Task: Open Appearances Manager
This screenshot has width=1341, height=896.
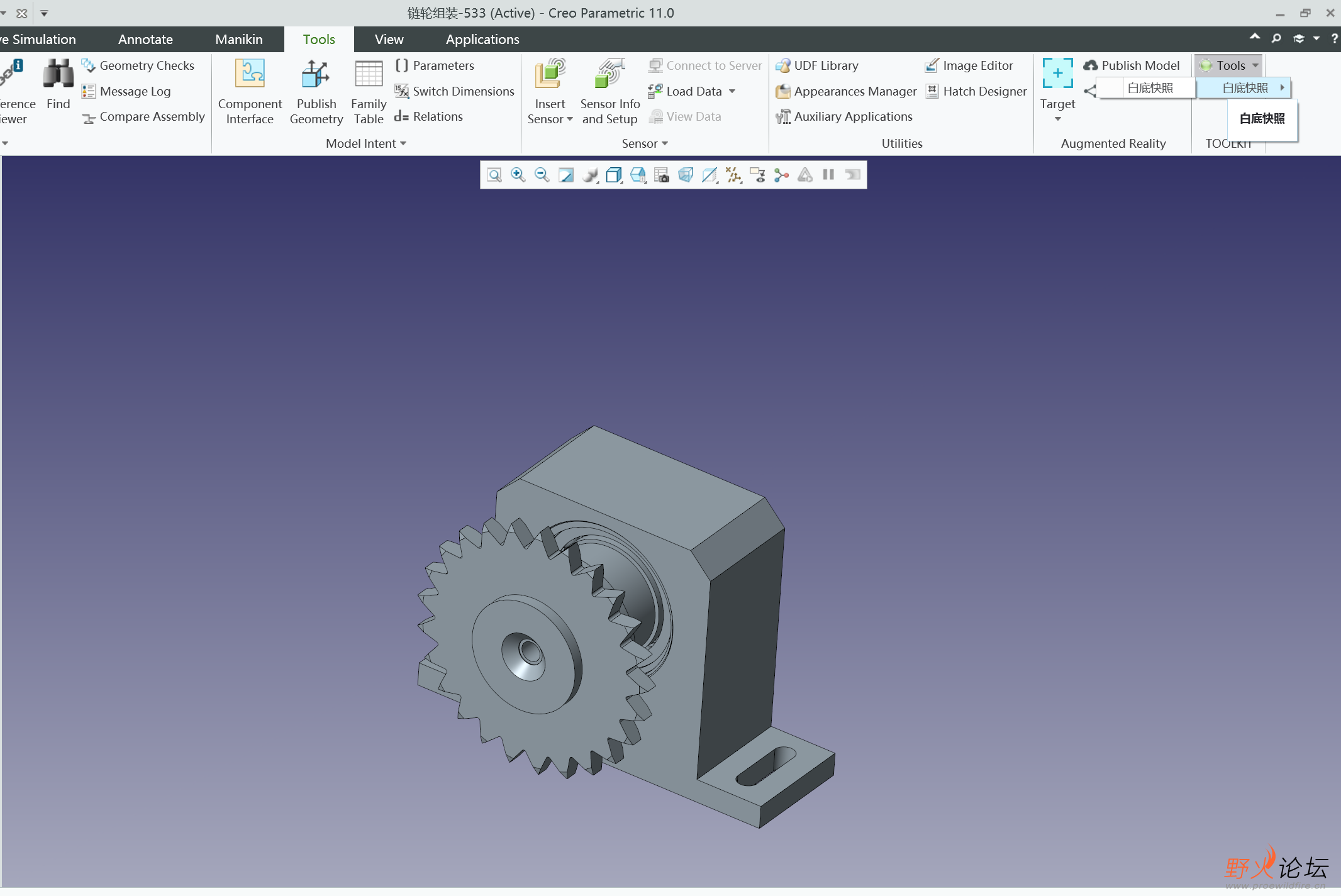Action: tap(846, 91)
